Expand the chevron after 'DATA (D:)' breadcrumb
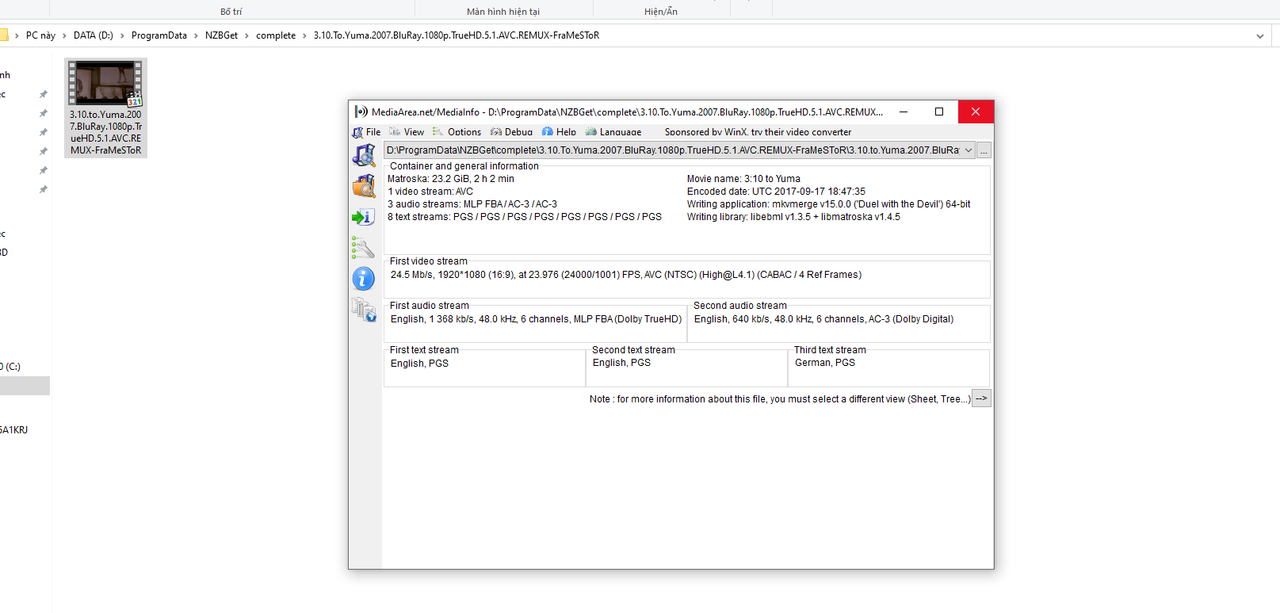1280x613 pixels. click(x=122, y=35)
